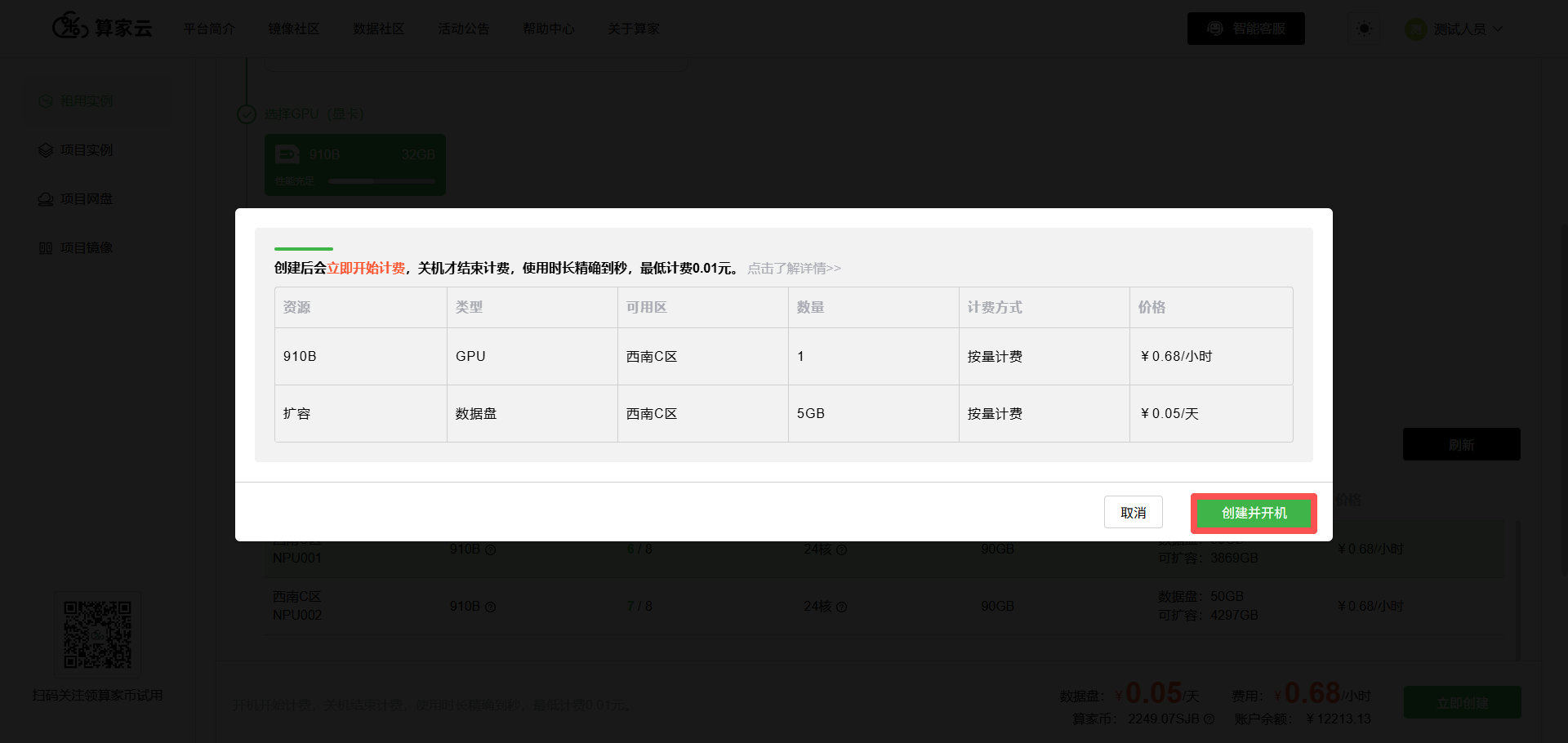Click 按量计费 in the 910B dialog row
The image size is (1568, 743).
coord(995,356)
